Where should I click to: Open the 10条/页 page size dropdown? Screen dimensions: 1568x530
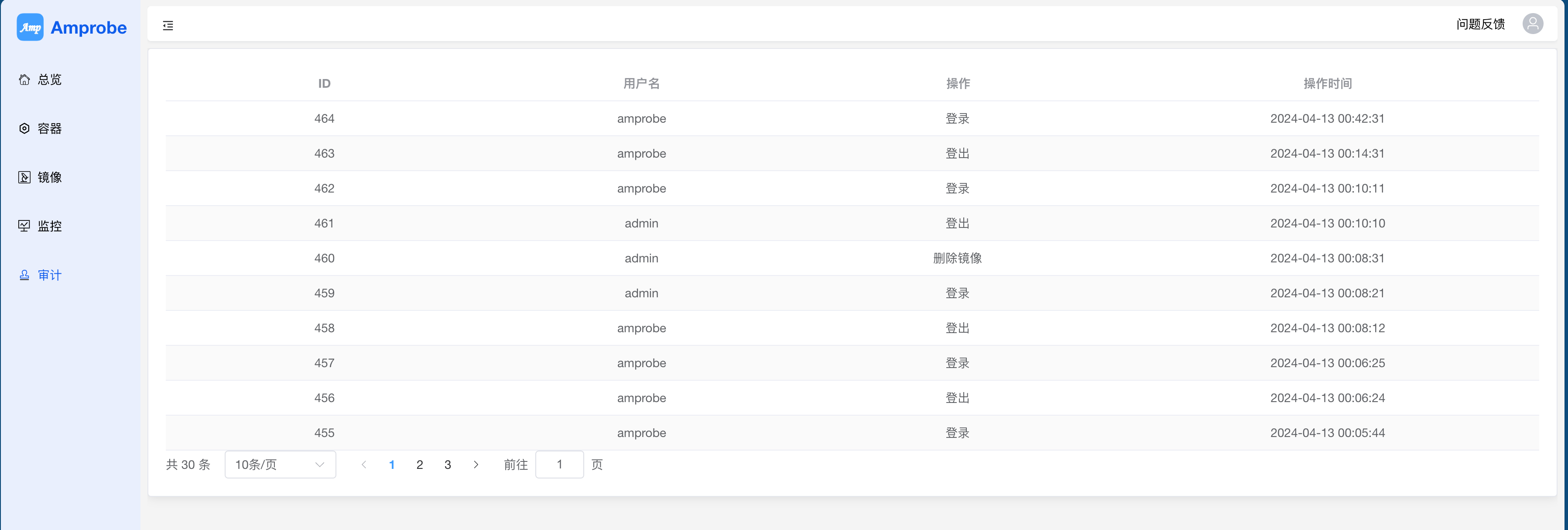[x=280, y=465]
